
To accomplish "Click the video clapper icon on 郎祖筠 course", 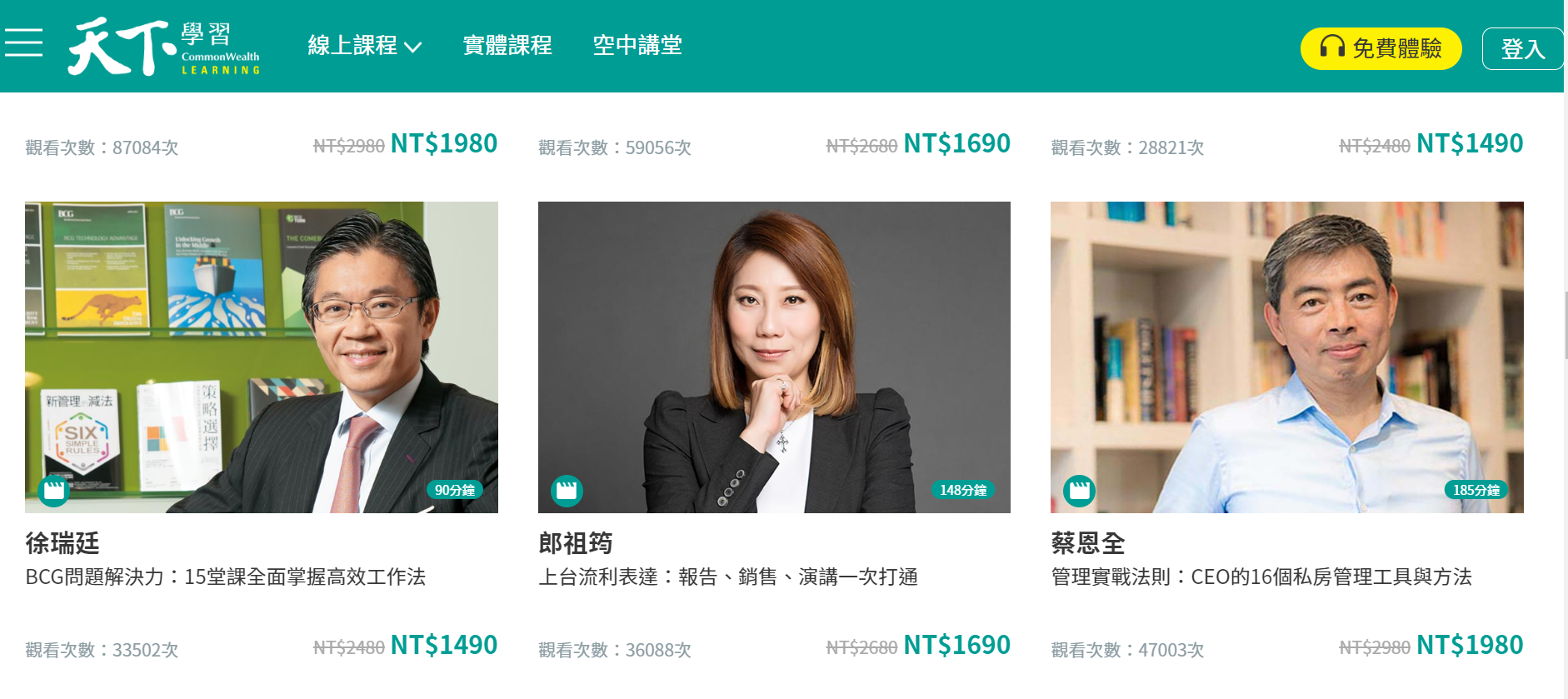I will point(567,490).
